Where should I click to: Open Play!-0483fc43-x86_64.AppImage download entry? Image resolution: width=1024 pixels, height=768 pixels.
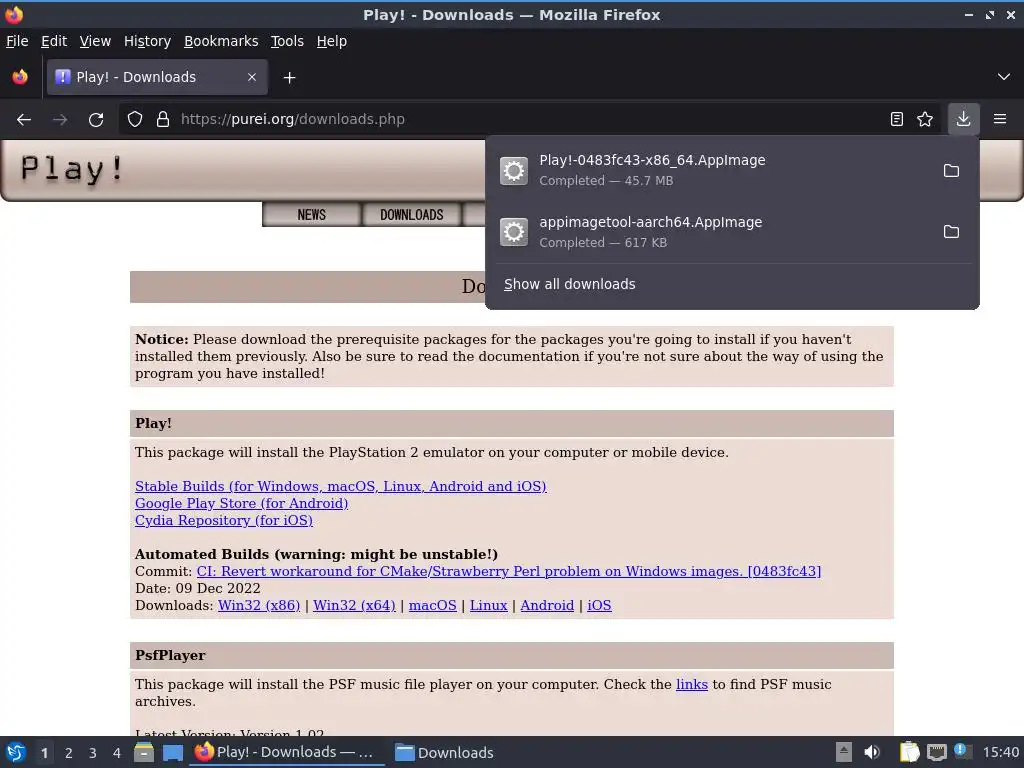coord(712,170)
